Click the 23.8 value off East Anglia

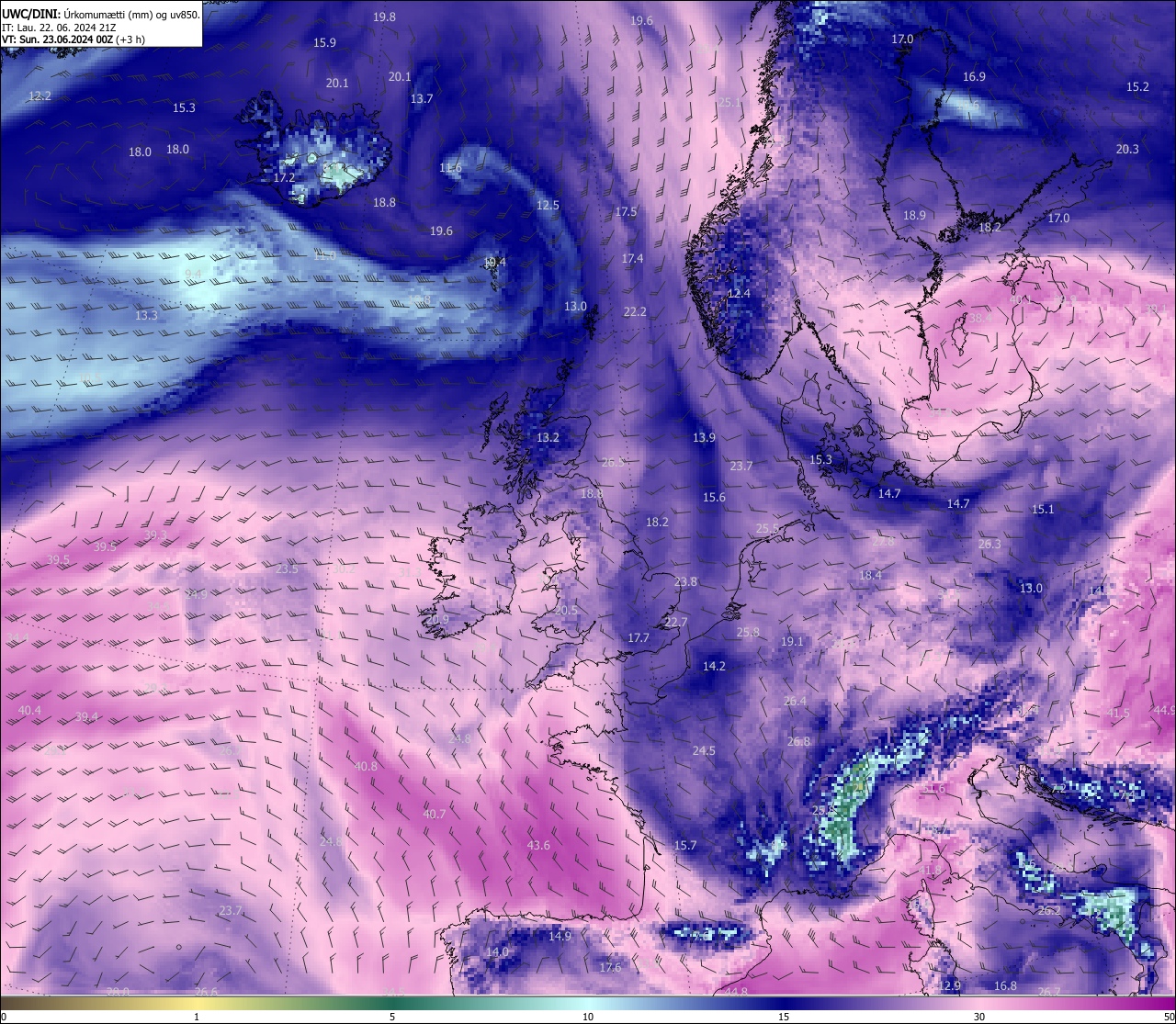pyautogui.click(x=685, y=582)
